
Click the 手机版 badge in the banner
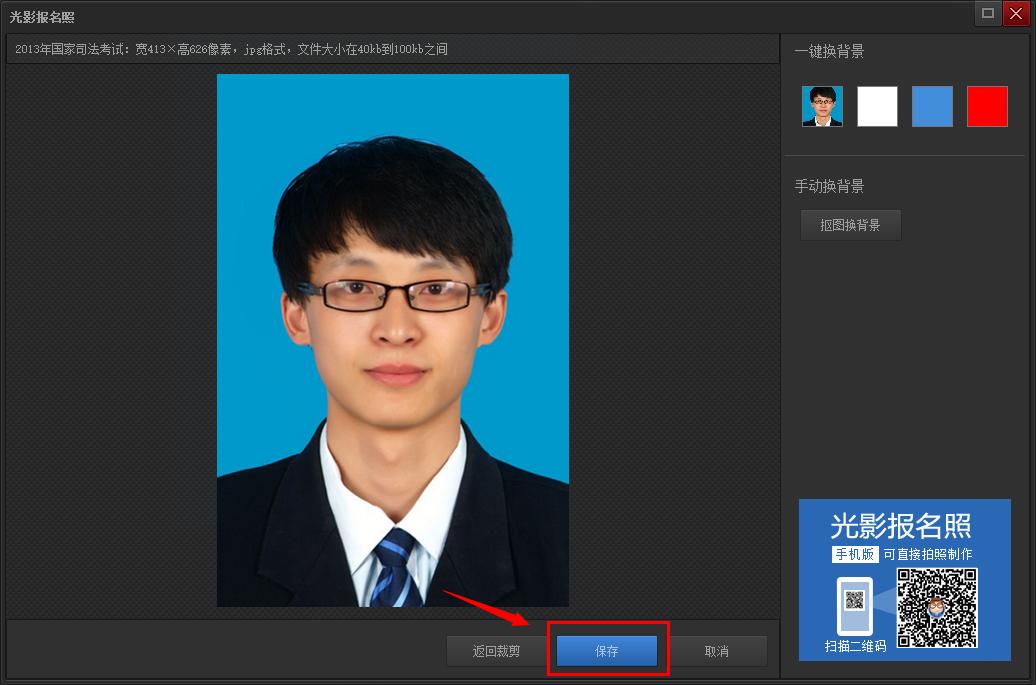click(855, 554)
